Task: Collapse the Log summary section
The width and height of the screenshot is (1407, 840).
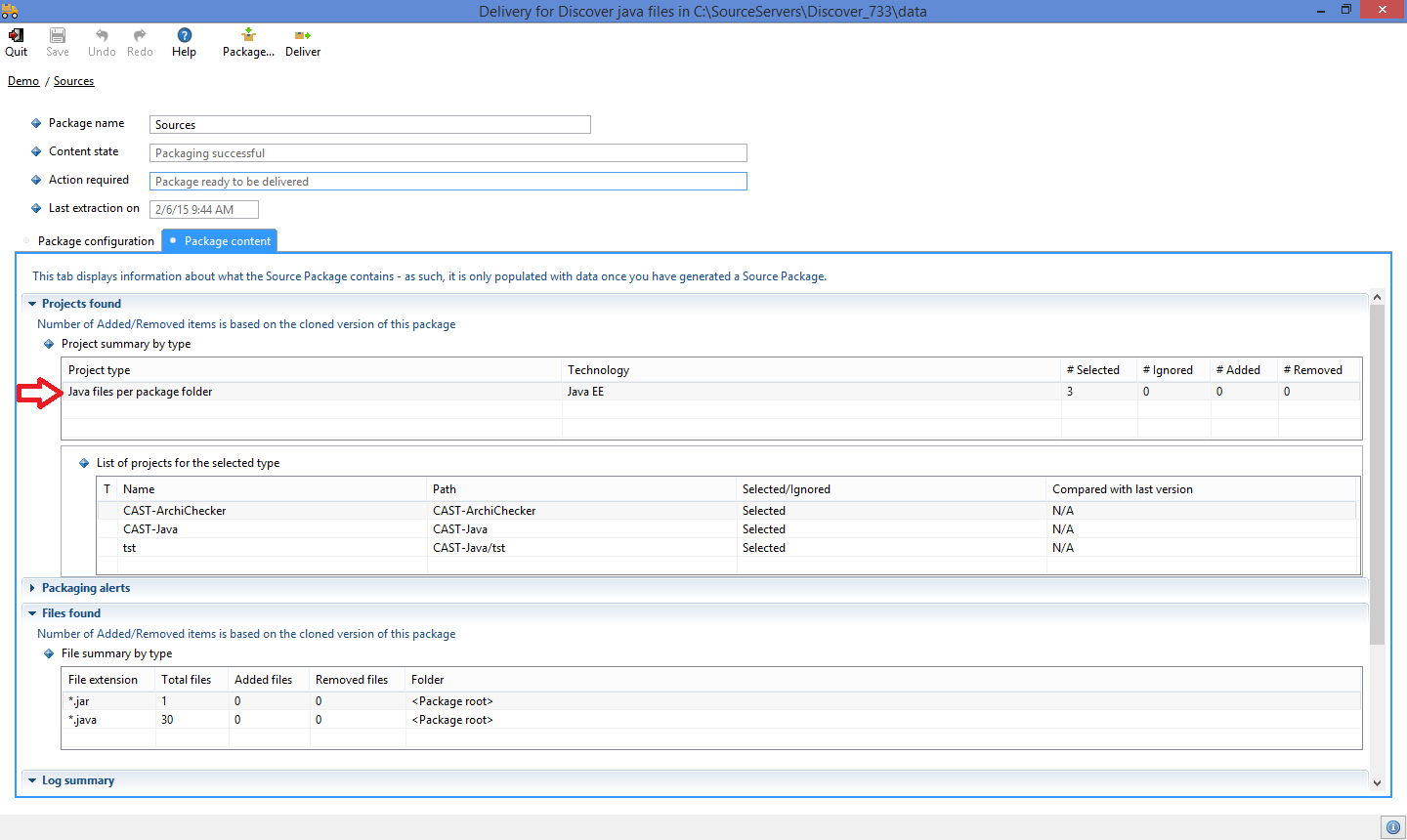Action: pos(32,780)
